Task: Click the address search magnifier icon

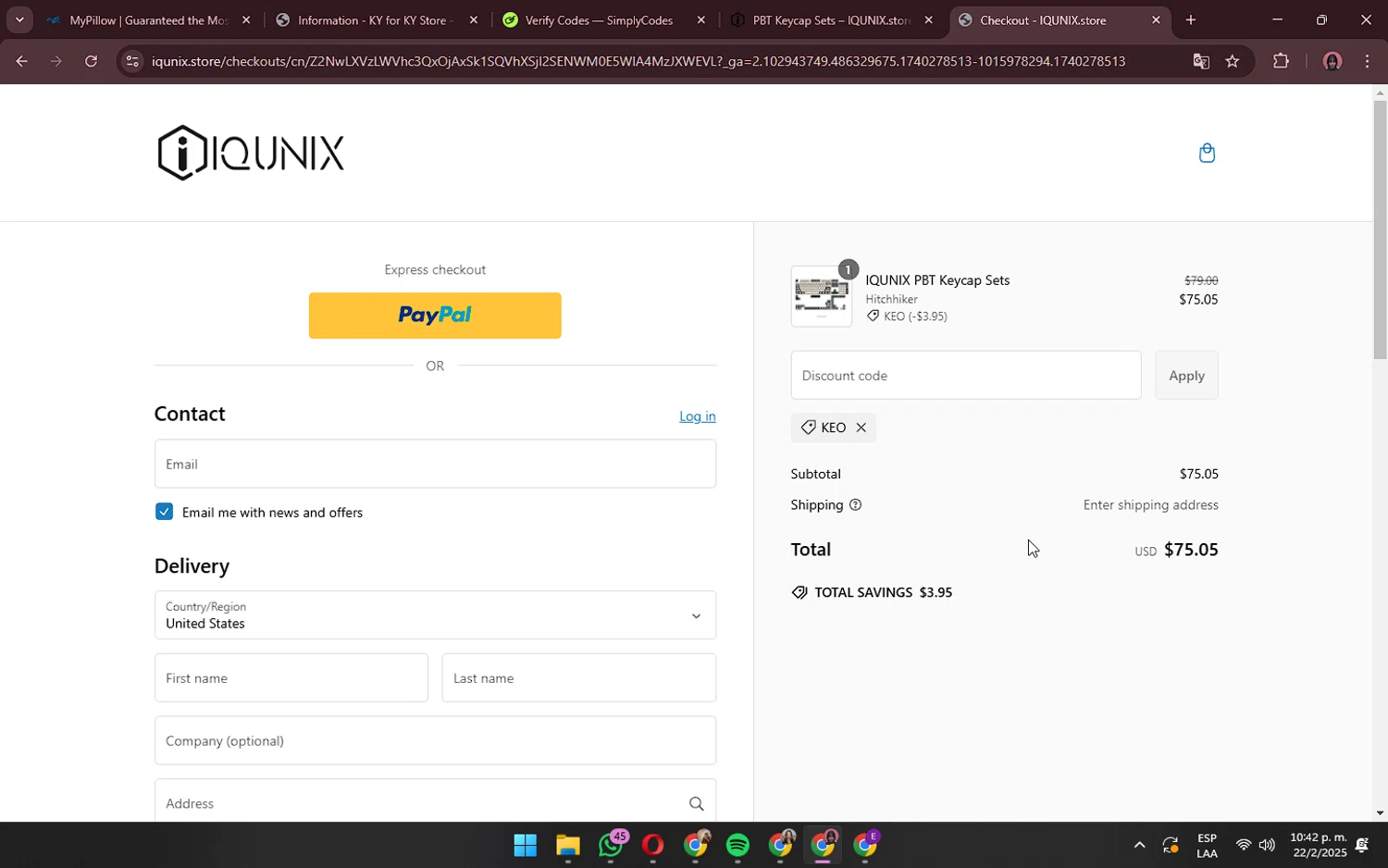Action: 696,804
